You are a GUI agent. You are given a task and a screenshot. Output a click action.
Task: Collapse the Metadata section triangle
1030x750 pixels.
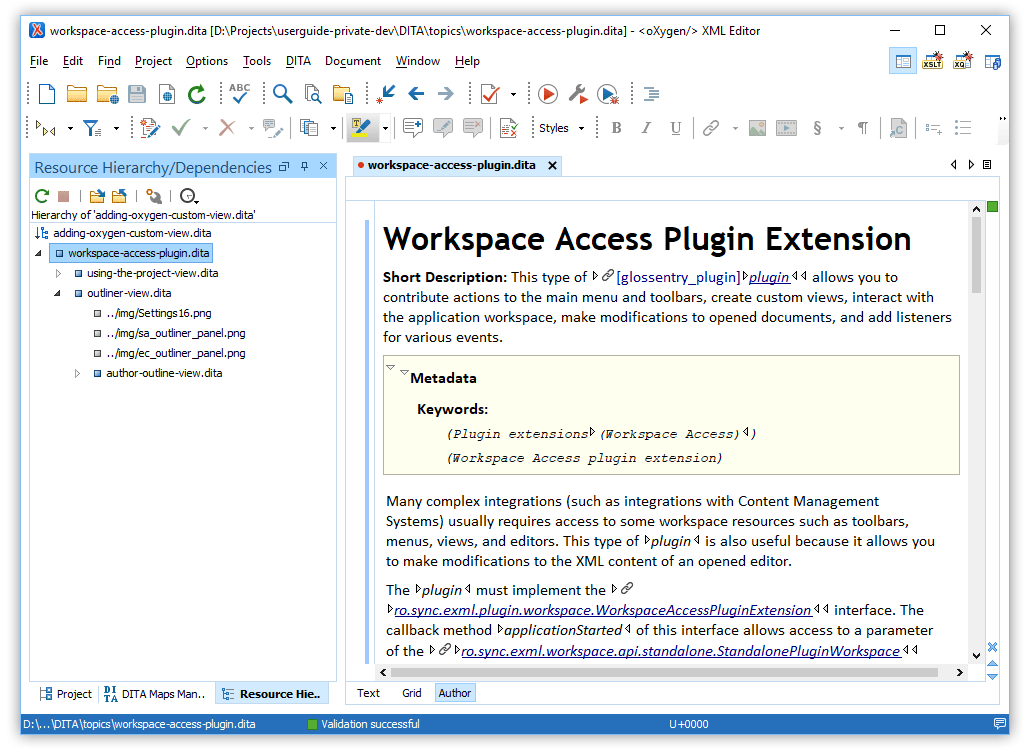tap(404, 372)
